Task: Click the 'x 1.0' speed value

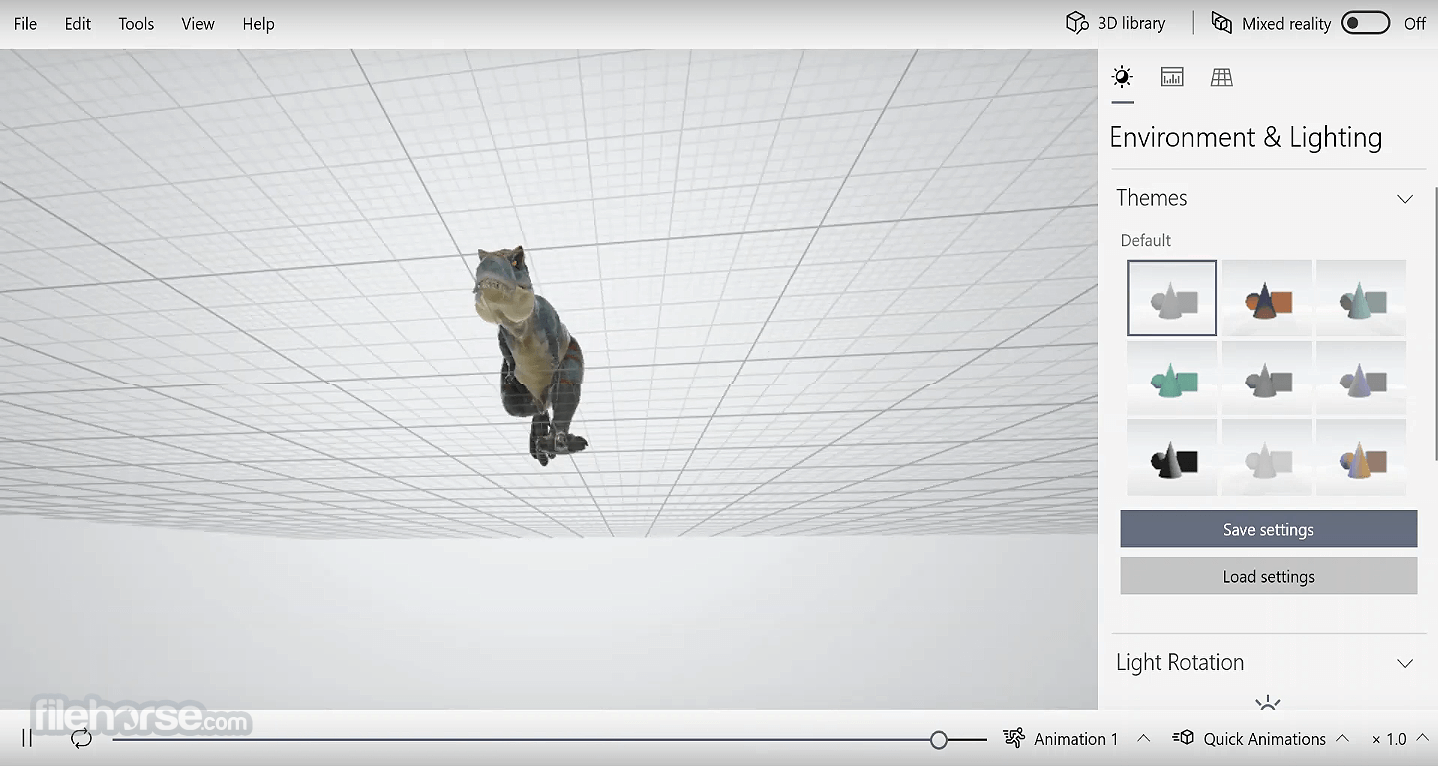Action: point(1389,739)
